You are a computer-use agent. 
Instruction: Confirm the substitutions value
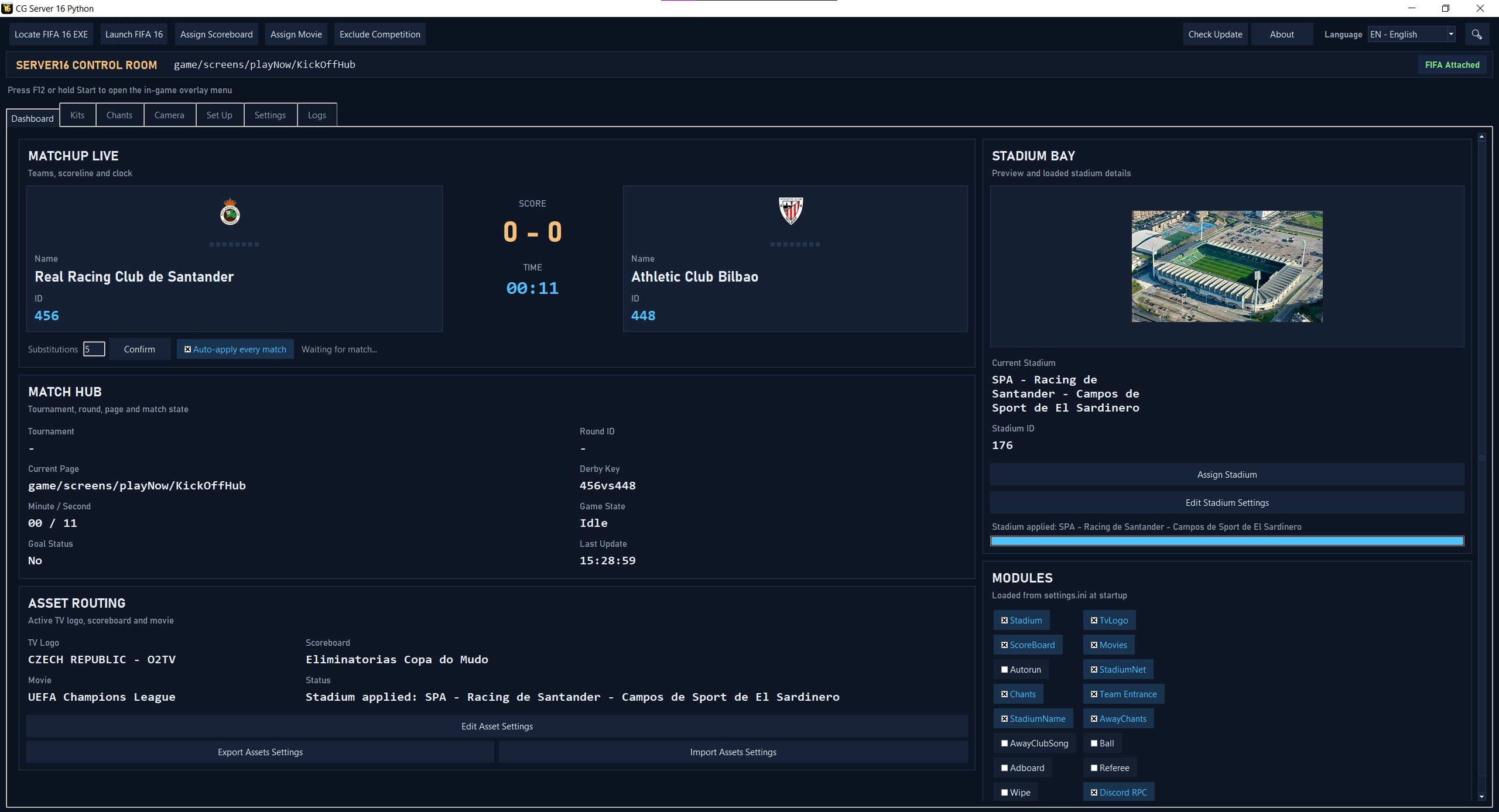139,350
